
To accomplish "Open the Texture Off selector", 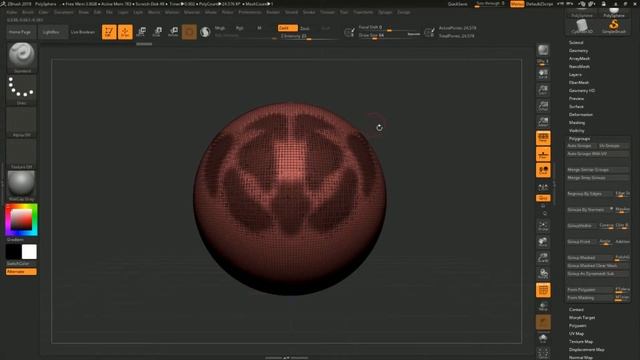I will pos(21,153).
